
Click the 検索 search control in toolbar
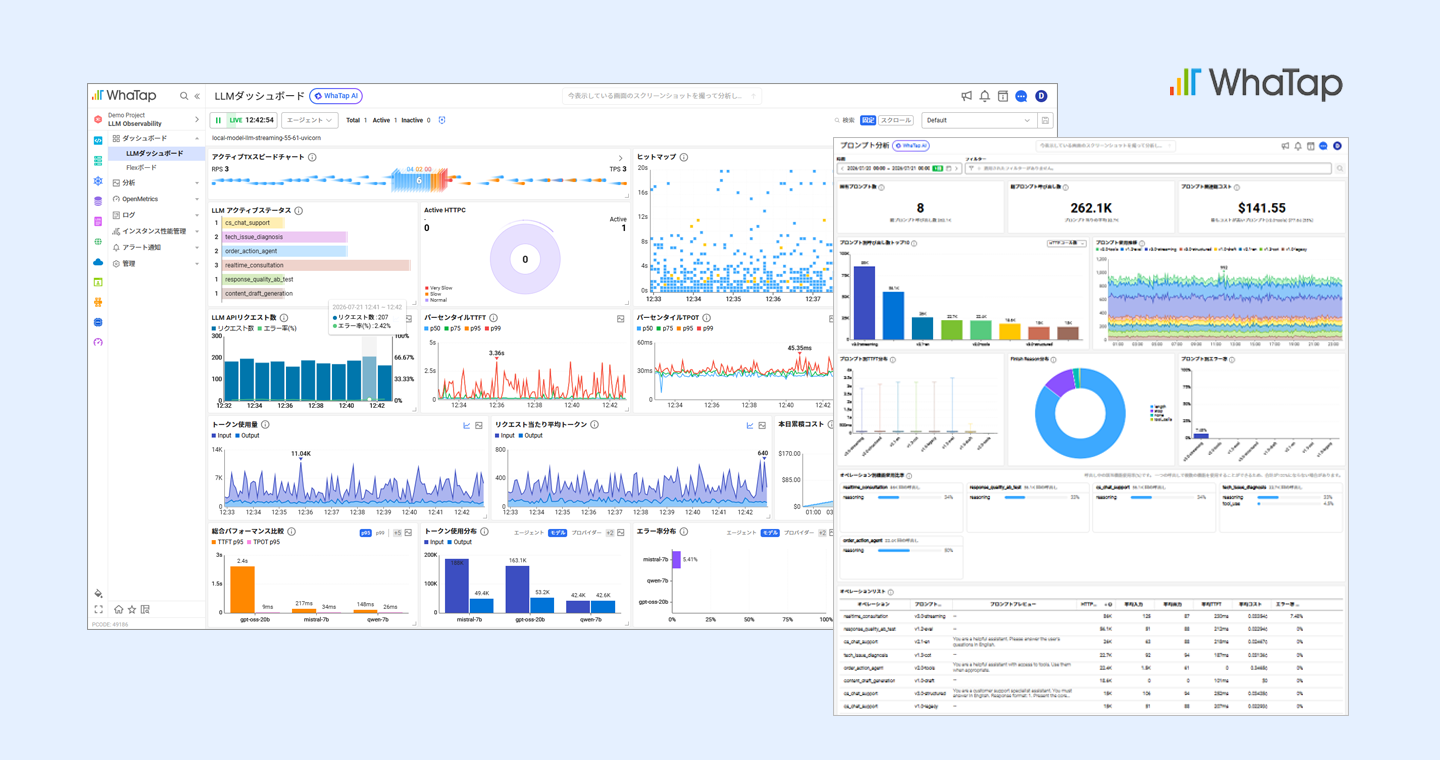coord(844,120)
